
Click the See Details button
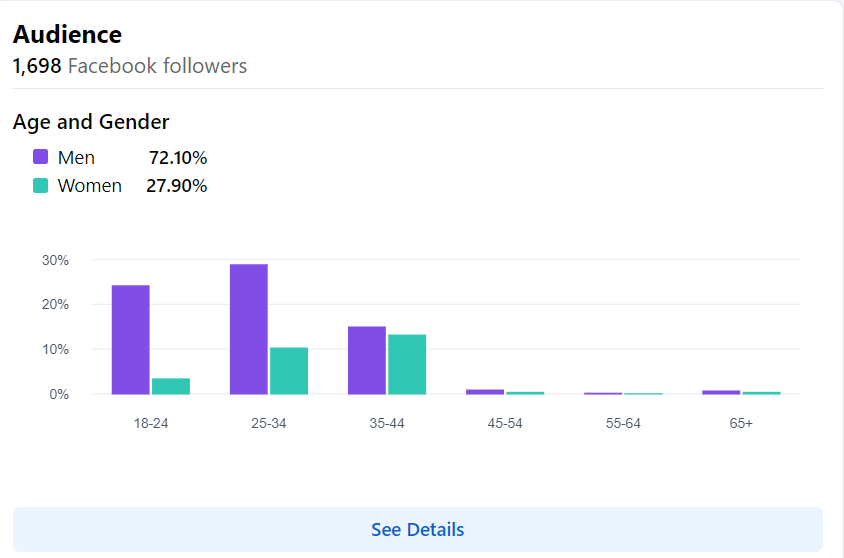[417, 529]
